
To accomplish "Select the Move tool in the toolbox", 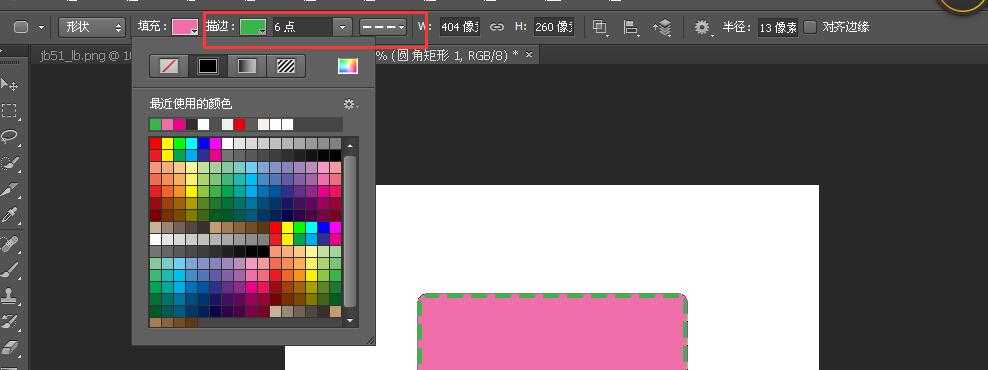I will [x=9, y=84].
